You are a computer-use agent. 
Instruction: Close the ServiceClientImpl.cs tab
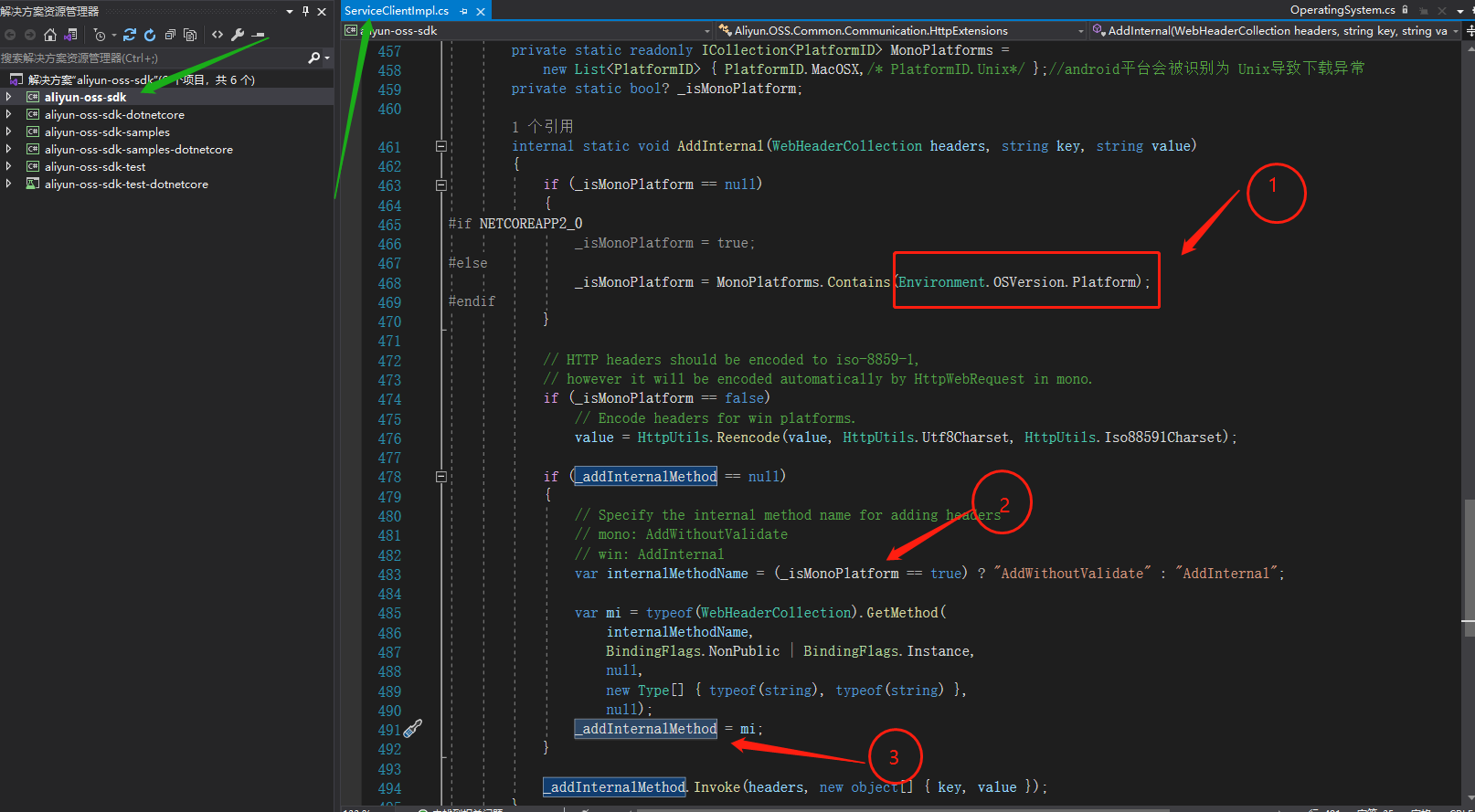click(x=481, y=12)
